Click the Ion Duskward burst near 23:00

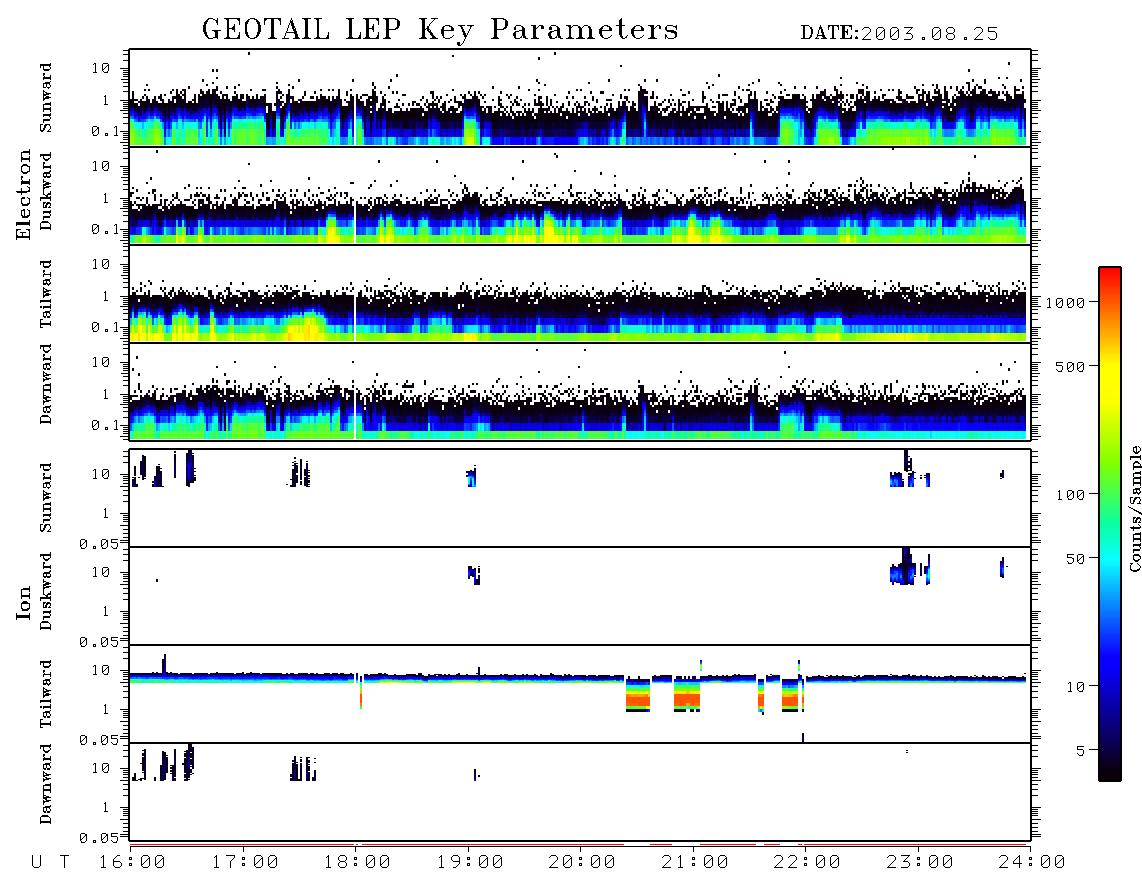pyautogui.click(x=909, y=568)
